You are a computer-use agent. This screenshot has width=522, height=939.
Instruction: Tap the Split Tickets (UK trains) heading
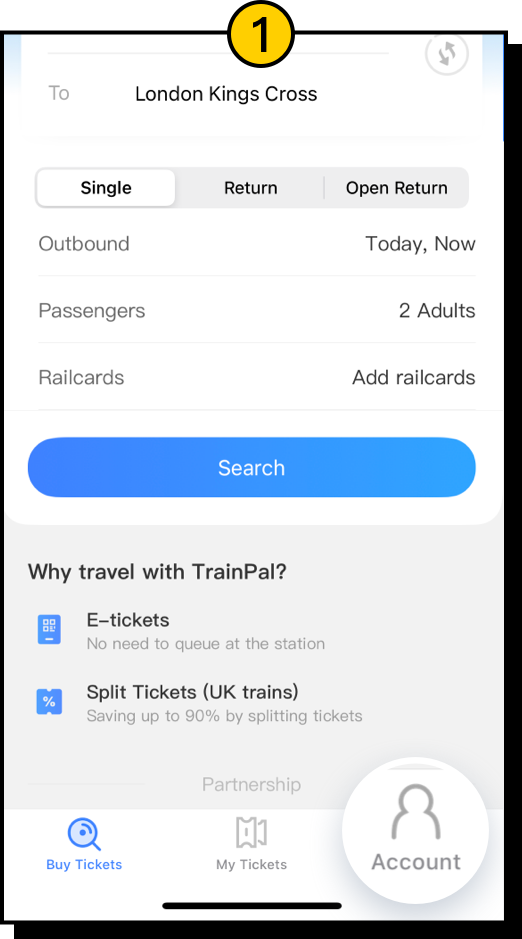pyautogui.click(x=193, y=692)
